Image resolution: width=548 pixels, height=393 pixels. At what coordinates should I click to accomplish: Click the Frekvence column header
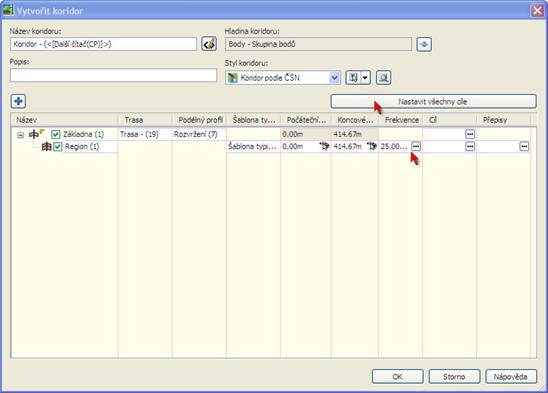401,120
